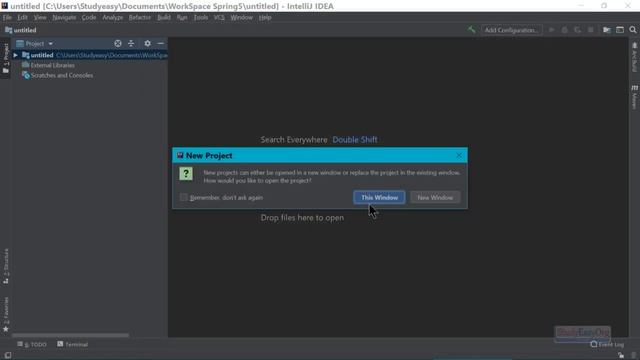Click the Run with coverage icon
Viewport: 640px width, 360px height.
click(x=578, y=30)
